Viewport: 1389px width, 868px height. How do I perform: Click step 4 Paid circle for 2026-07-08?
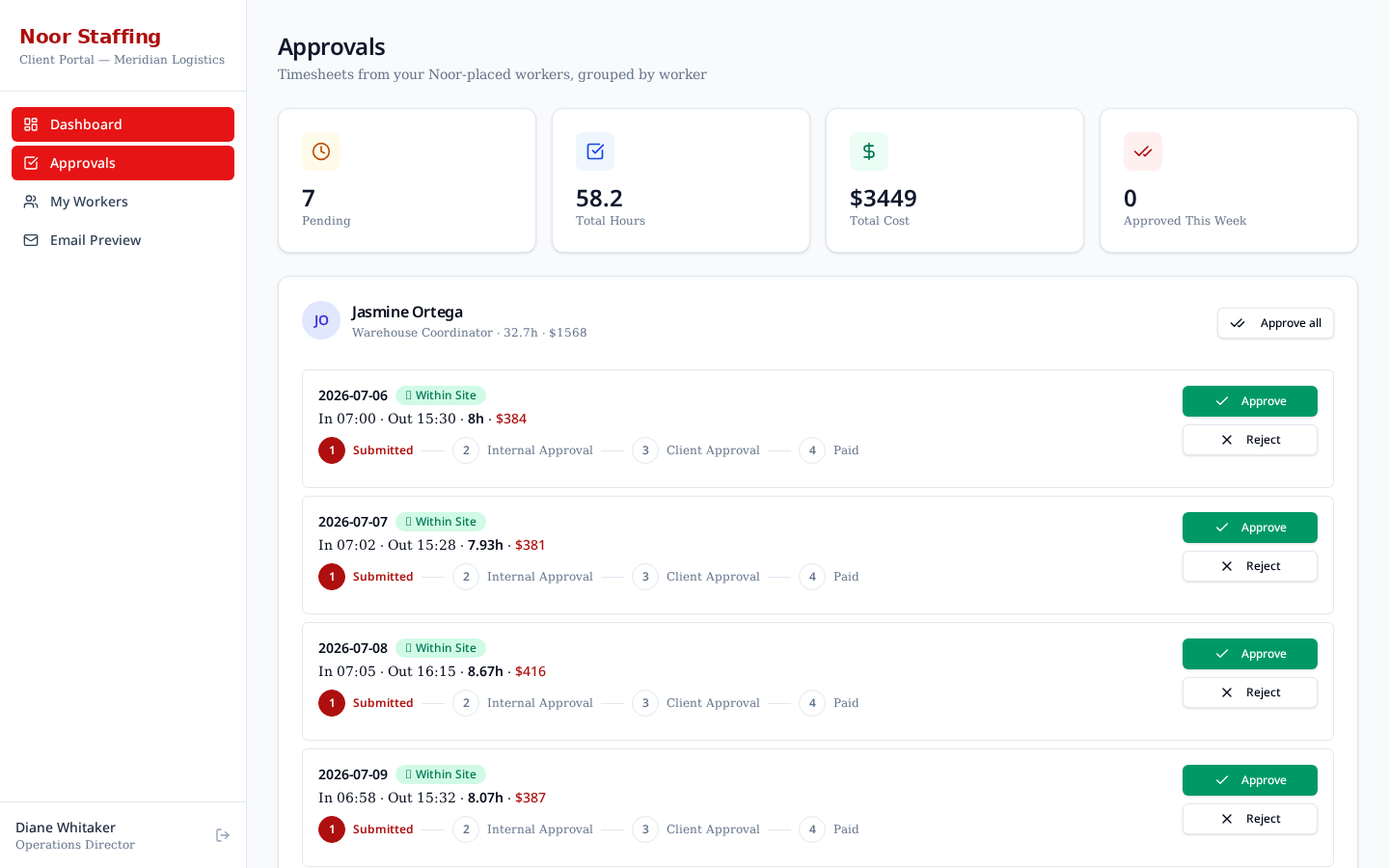(812, 703)
